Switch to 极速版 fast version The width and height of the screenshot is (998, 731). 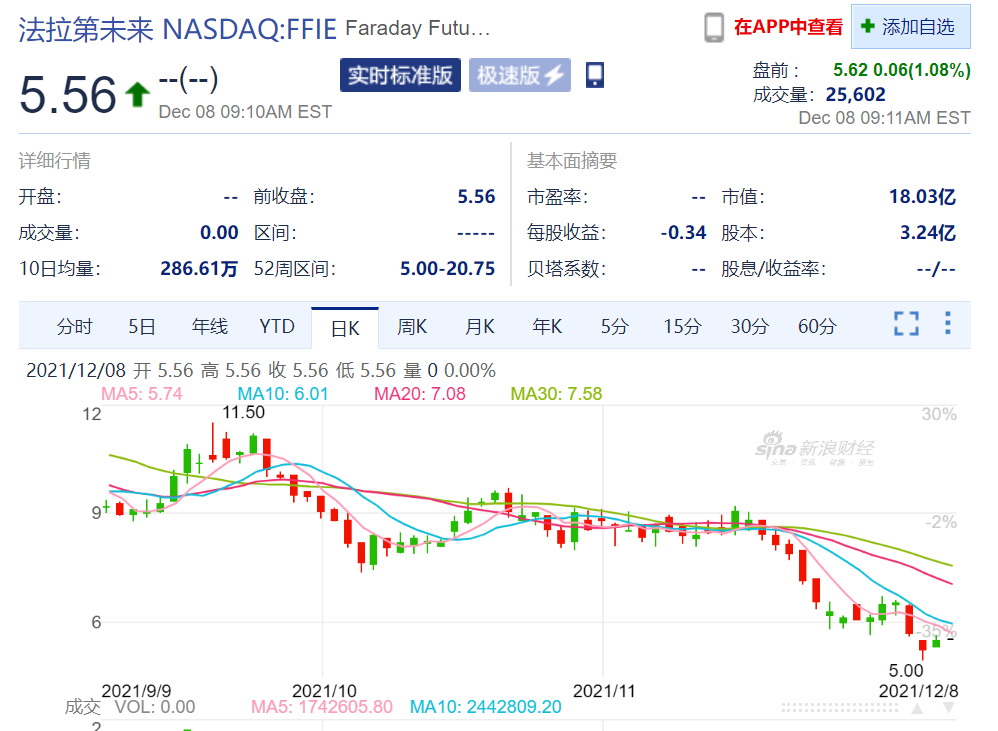pos(520,75)
